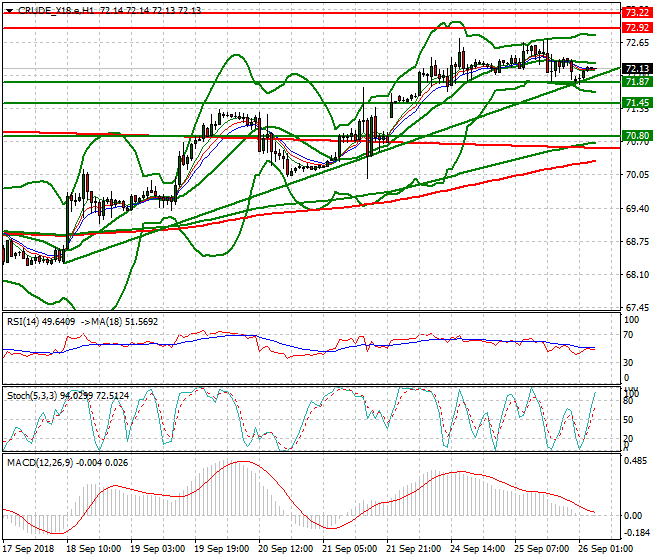Select the 70.80 green level label
The width and height of the screenshot is (660, 560).
(637, 136)
